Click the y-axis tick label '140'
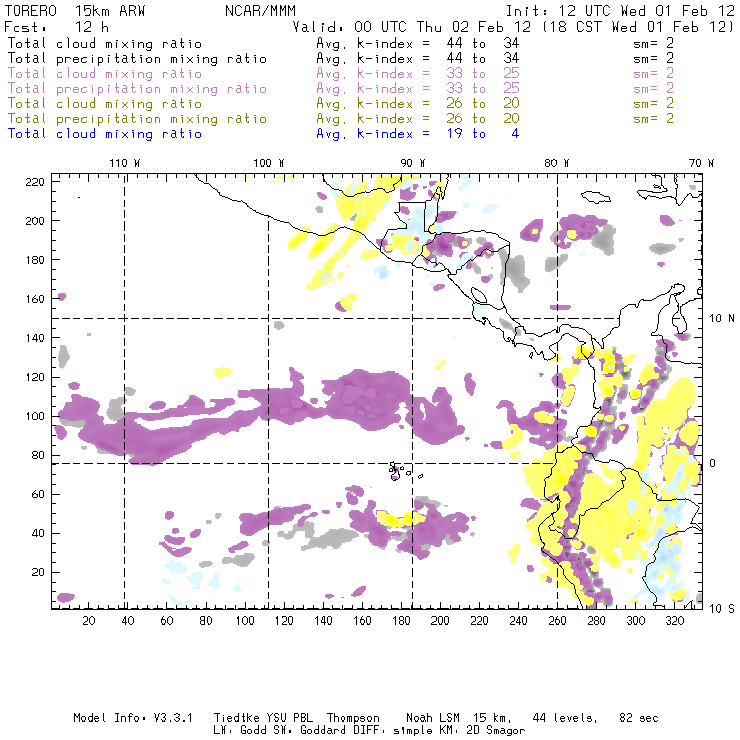The width and height of the screenshot is (740, 740). point(35,338)
